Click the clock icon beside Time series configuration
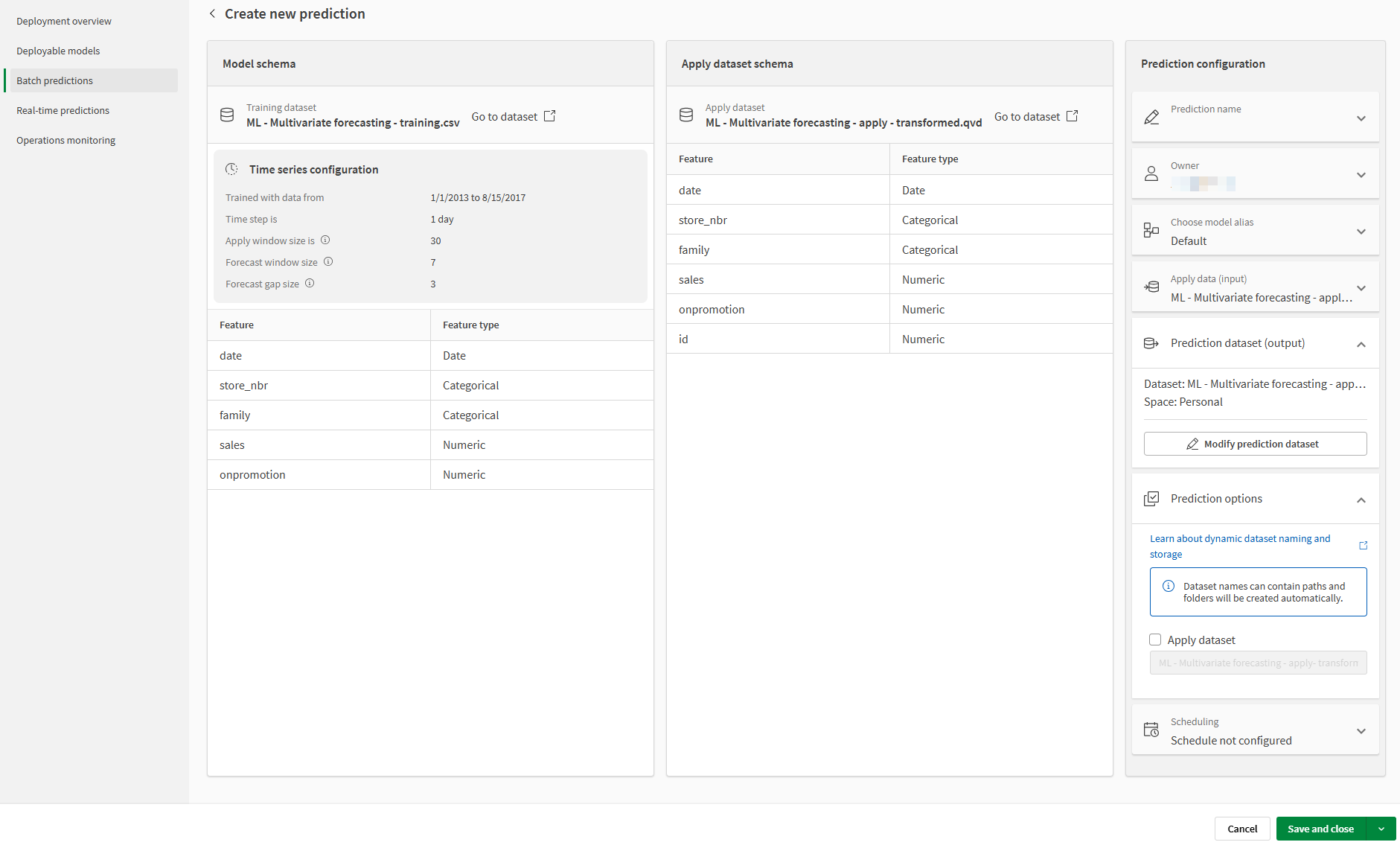 [233, 169]
